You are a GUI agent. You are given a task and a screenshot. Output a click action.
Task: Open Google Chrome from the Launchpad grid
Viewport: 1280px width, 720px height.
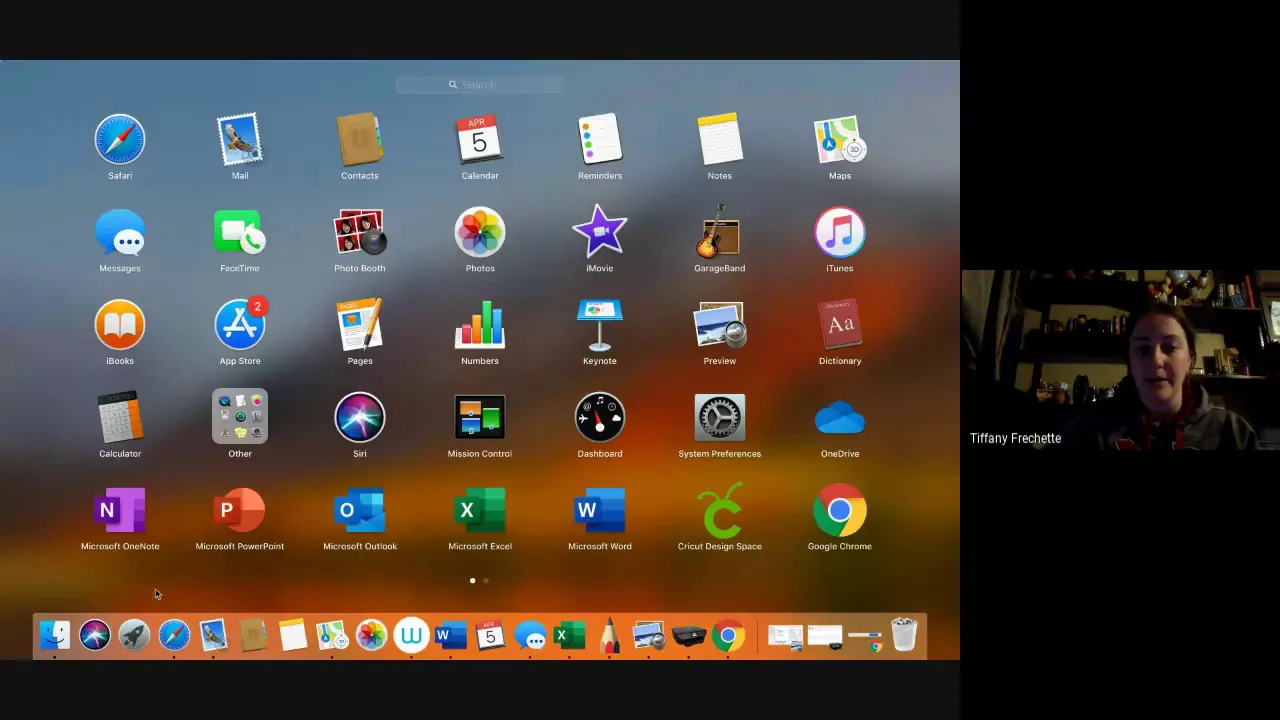[840, 511]
